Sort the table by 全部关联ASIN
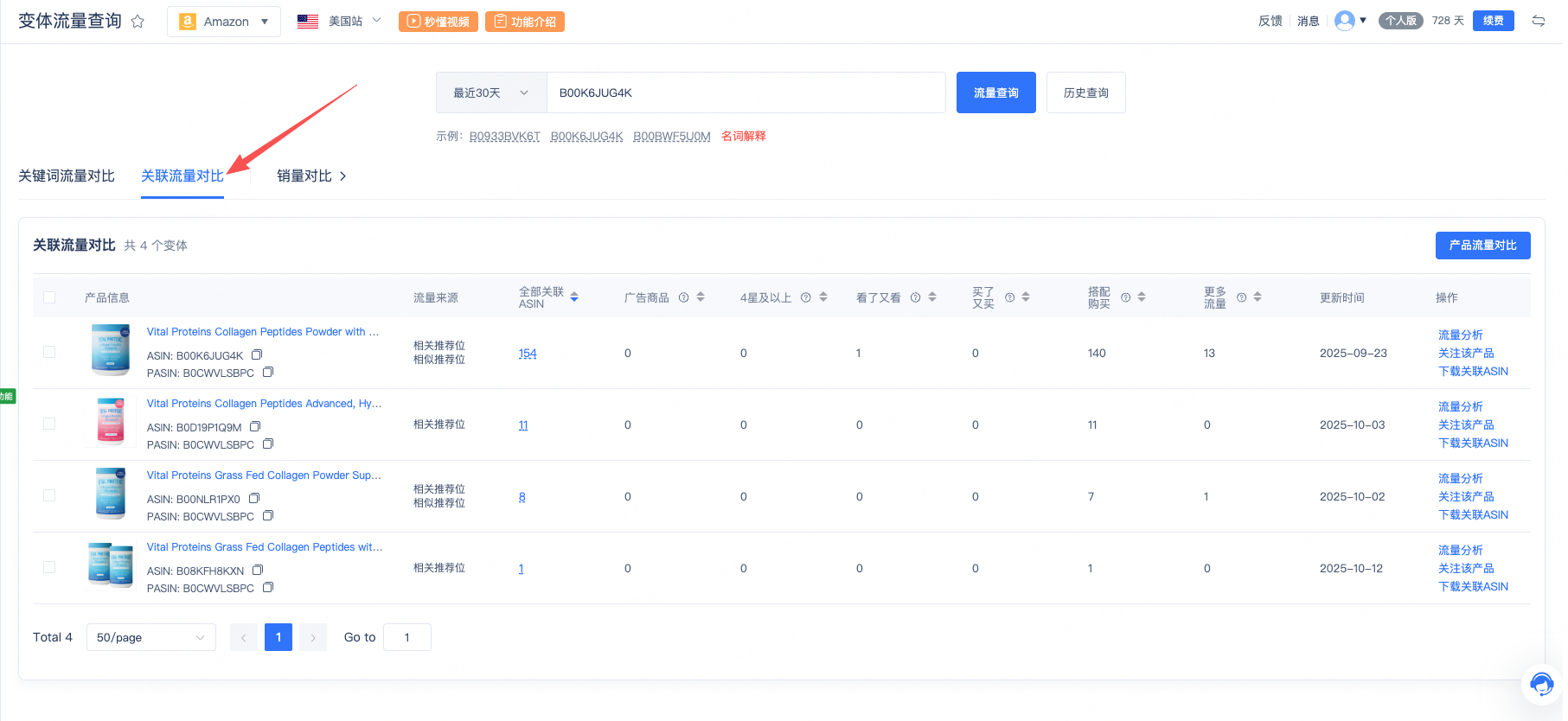Viewport: 1568px width, 721px height. click(x=574, y=297)
